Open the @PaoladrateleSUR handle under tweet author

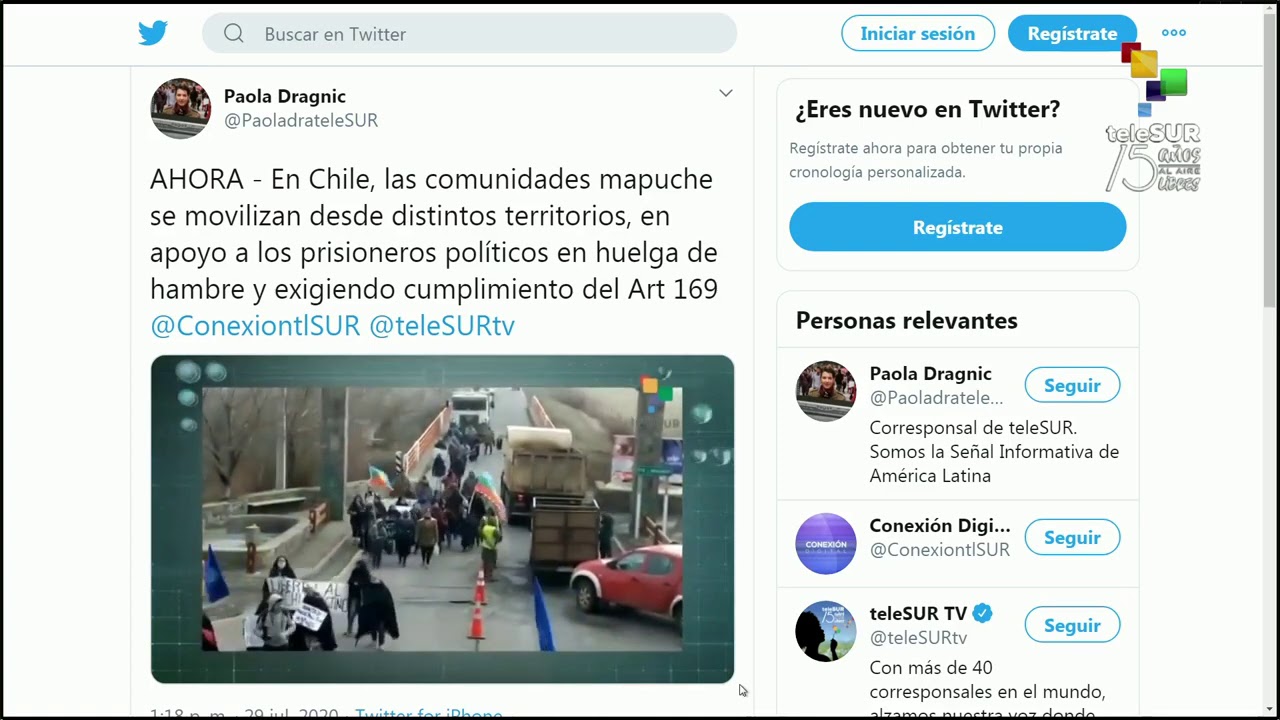click(301, 120)
